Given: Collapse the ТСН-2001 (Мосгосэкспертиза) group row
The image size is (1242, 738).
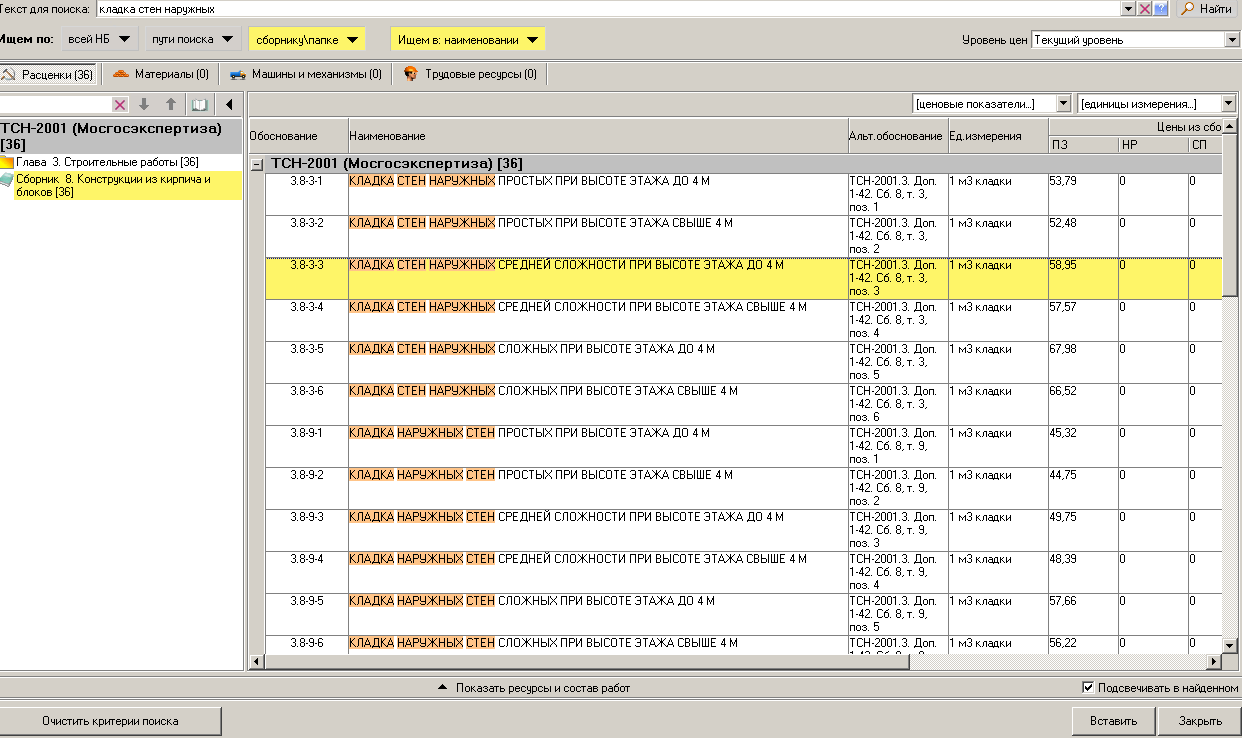Looking at the screenshot, I should pyautogui.click(x=257, y=164).
